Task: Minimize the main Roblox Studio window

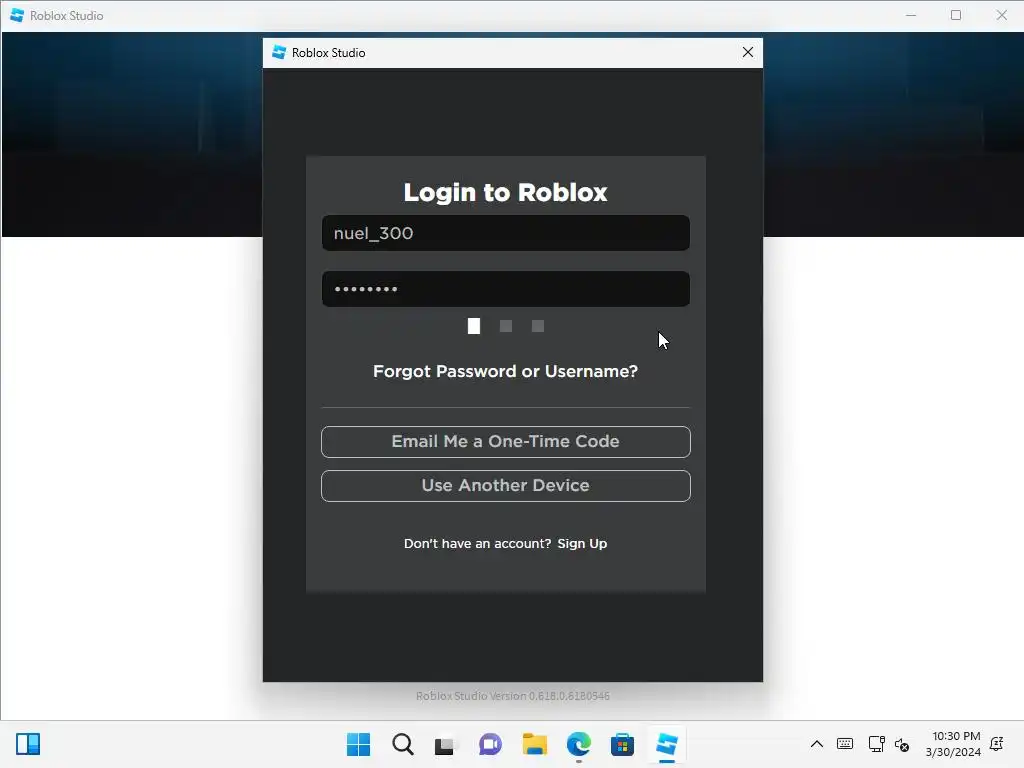Action: coord(911,15)
